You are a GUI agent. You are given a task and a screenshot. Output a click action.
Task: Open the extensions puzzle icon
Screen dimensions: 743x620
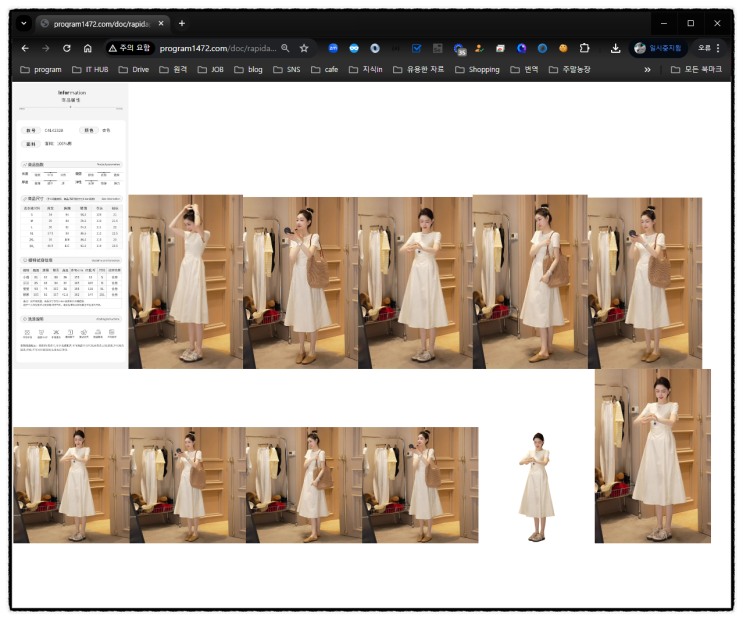(585, 48)
